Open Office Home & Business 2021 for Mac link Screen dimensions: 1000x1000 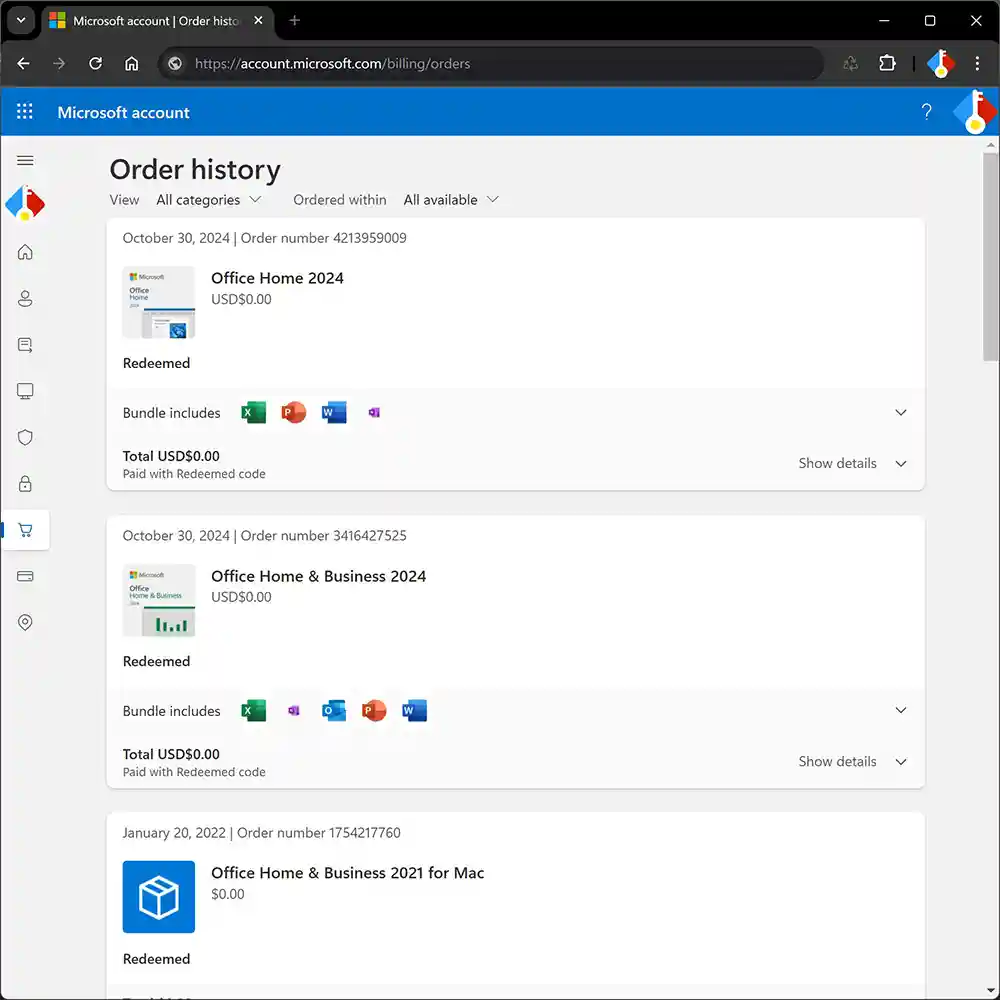click(x=347, y=873)
